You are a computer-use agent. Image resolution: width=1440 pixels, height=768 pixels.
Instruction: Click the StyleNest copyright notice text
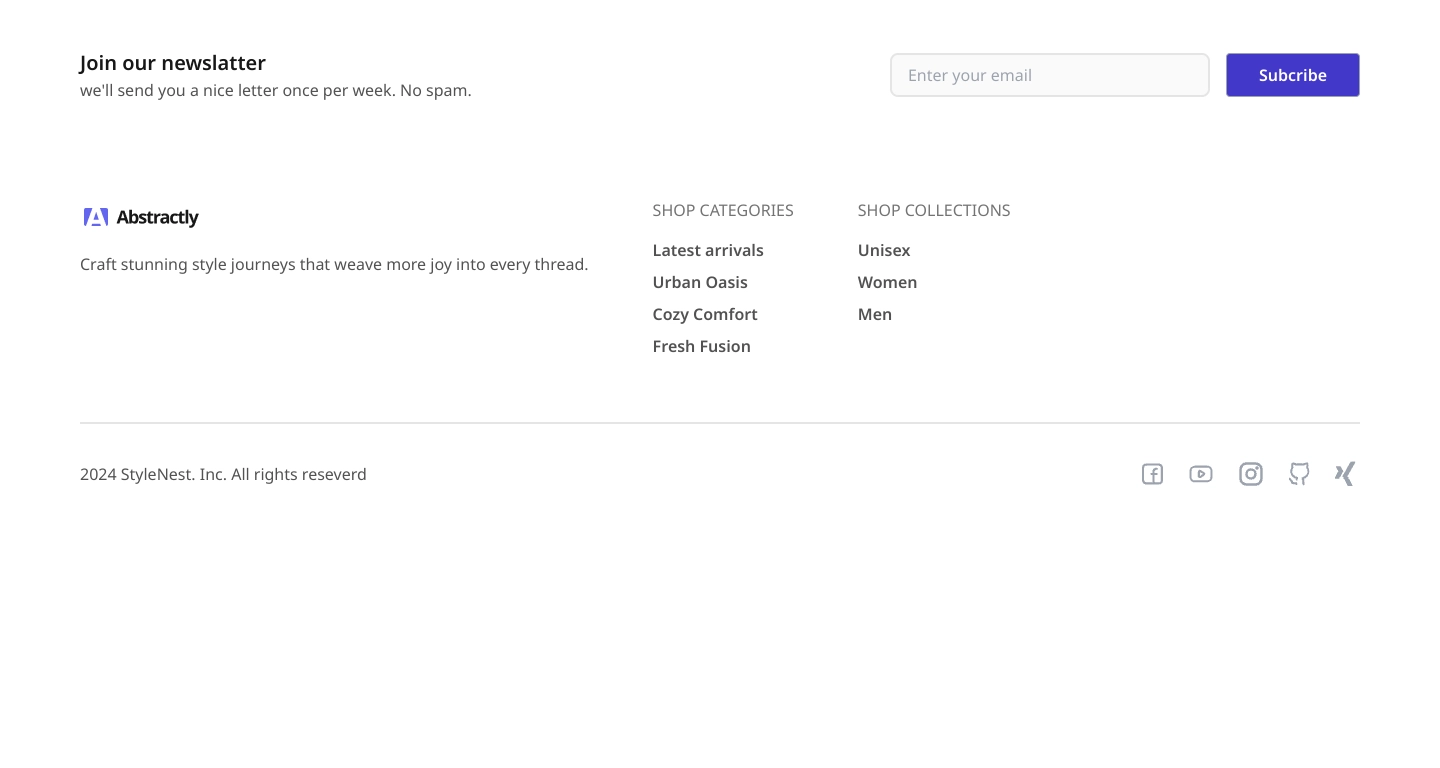point(223,474)
